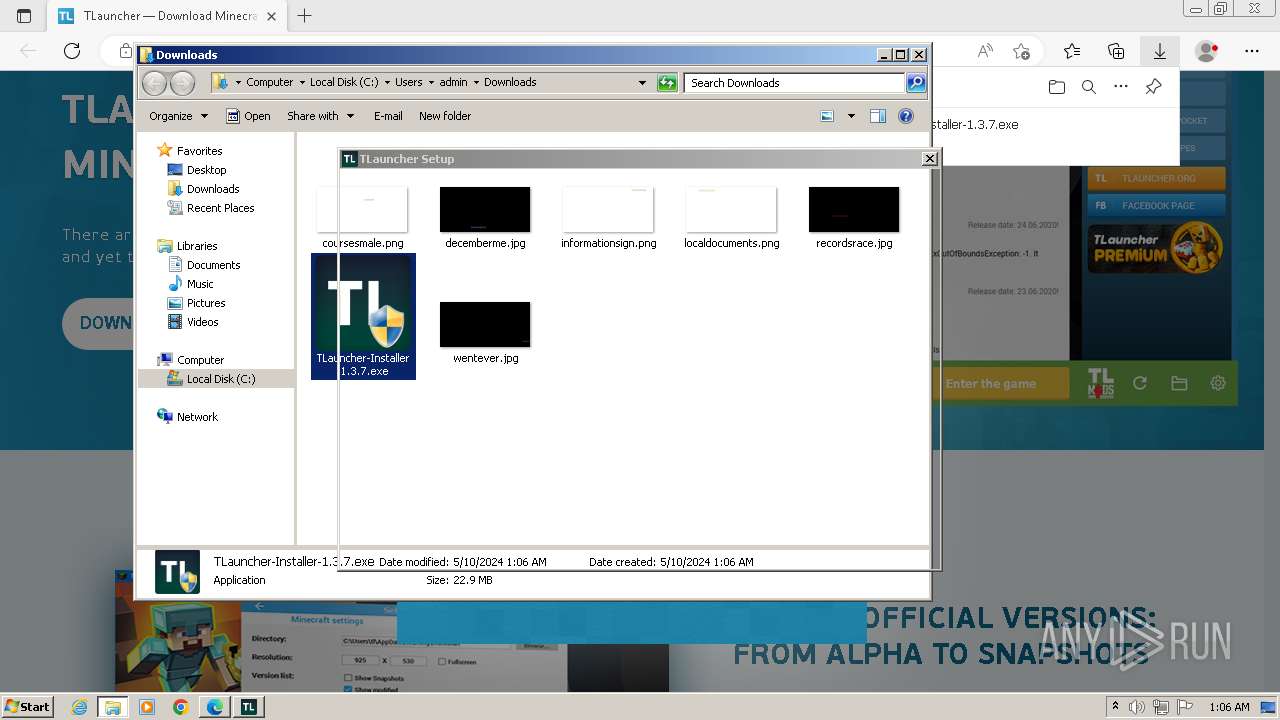The width and height of the screenshot is (1280, 720).
Task: Open Edge profile avatar
Action: 1207,51
